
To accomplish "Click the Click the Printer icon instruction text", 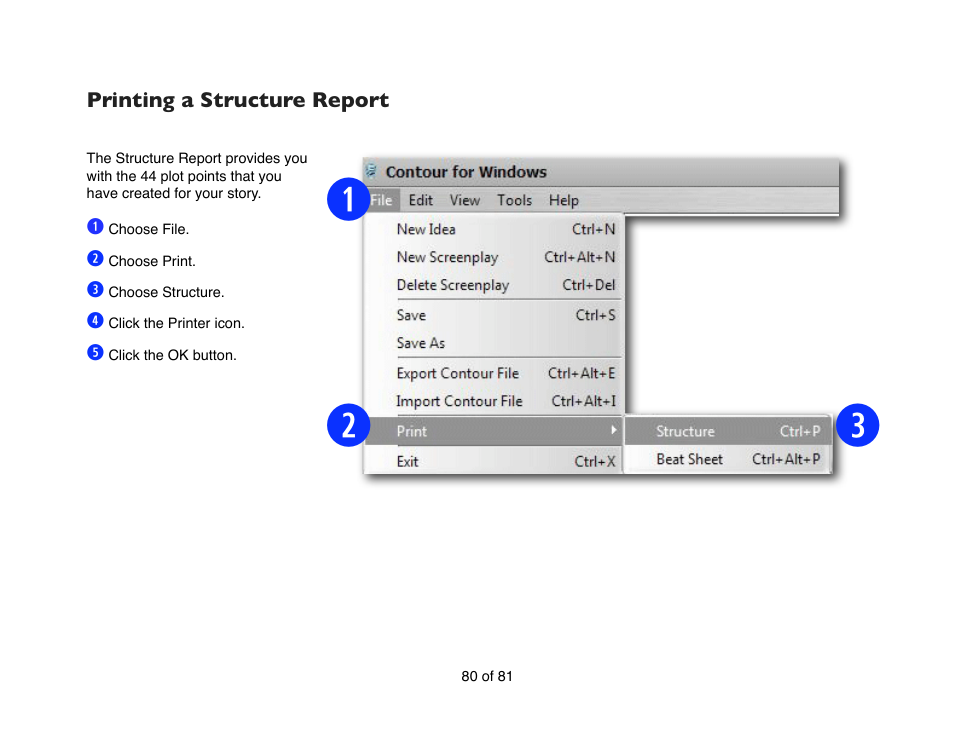I will pos(176,323).
